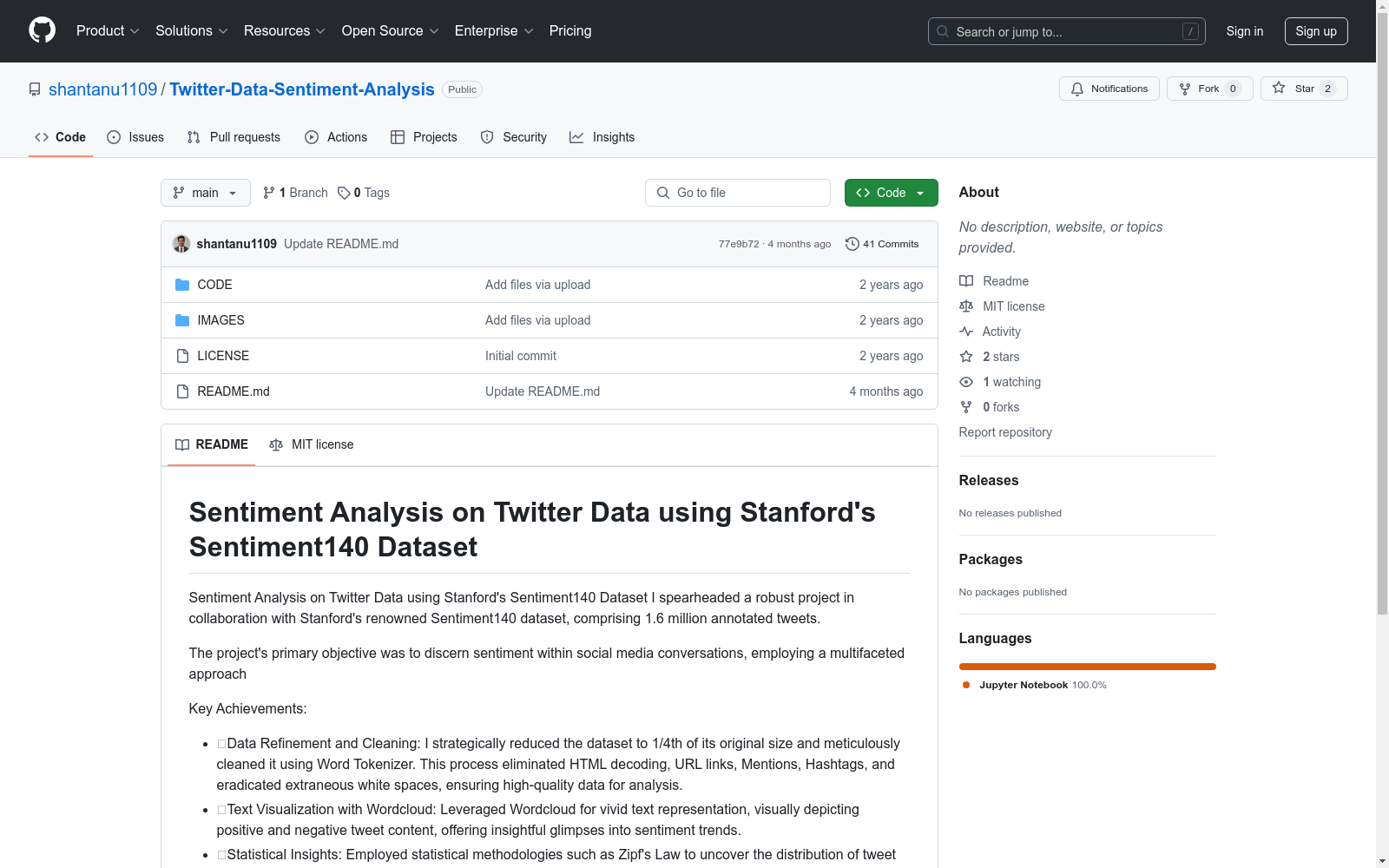Open Twitter-Data-Sentiment-Analysis repository link
1389x868 pixels.
[x=302, y=89]
